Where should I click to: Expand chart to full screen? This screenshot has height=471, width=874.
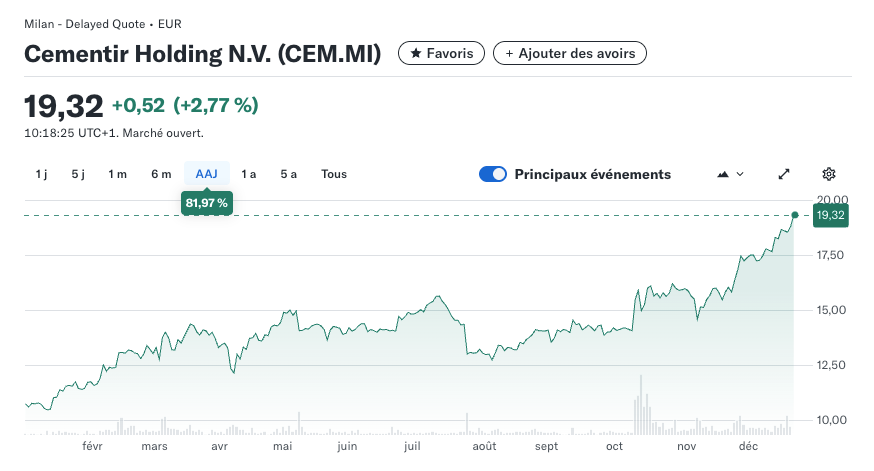[x=784, y=174]
